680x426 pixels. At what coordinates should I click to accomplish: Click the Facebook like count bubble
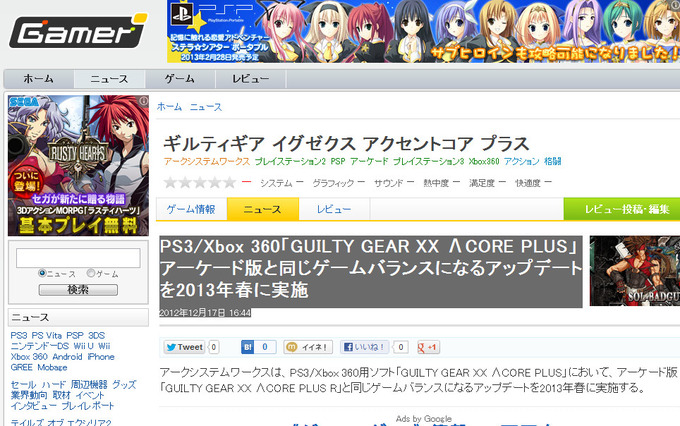pos(401,347)
